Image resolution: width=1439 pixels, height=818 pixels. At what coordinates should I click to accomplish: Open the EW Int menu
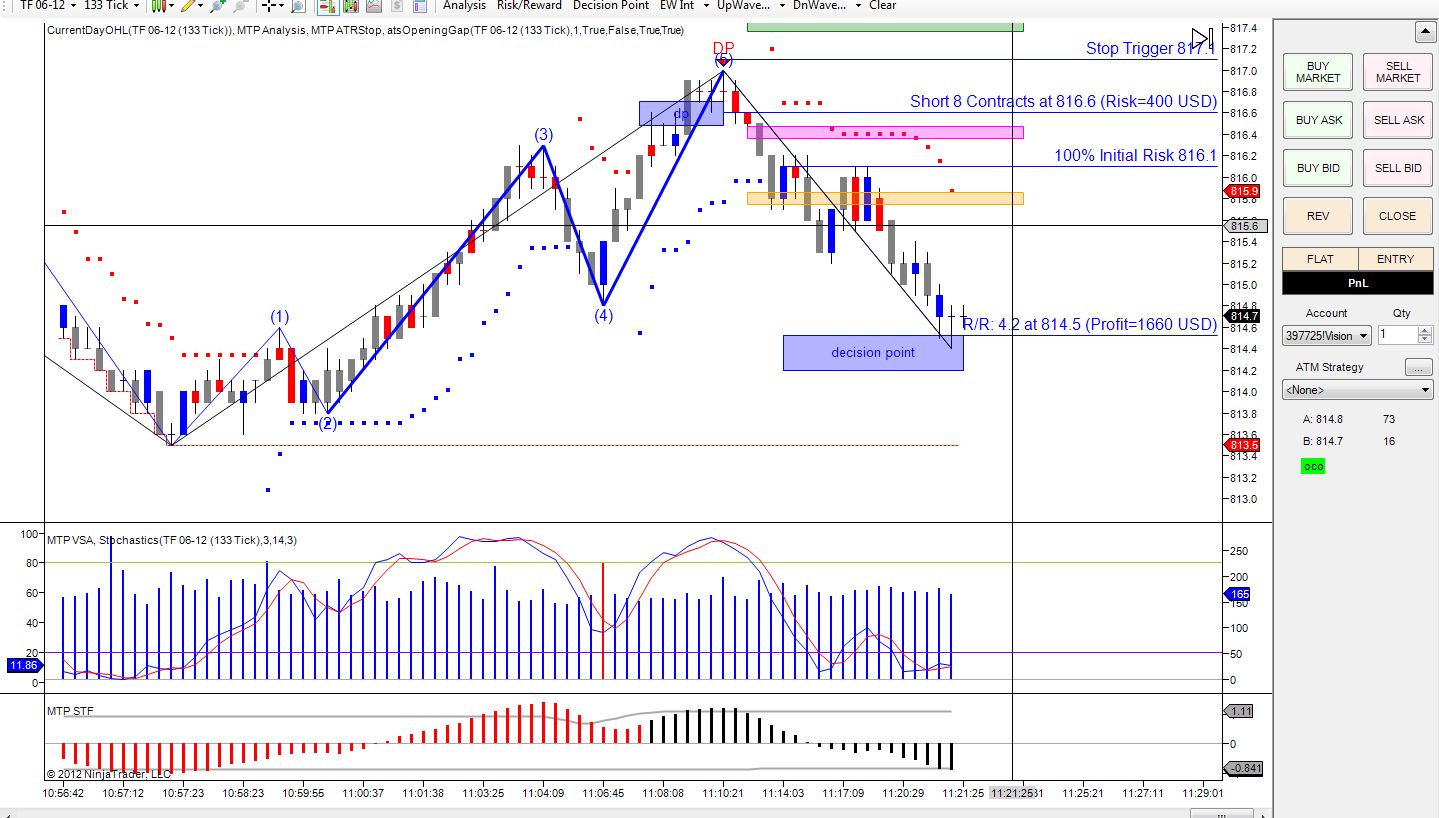(x=677, y=5)
